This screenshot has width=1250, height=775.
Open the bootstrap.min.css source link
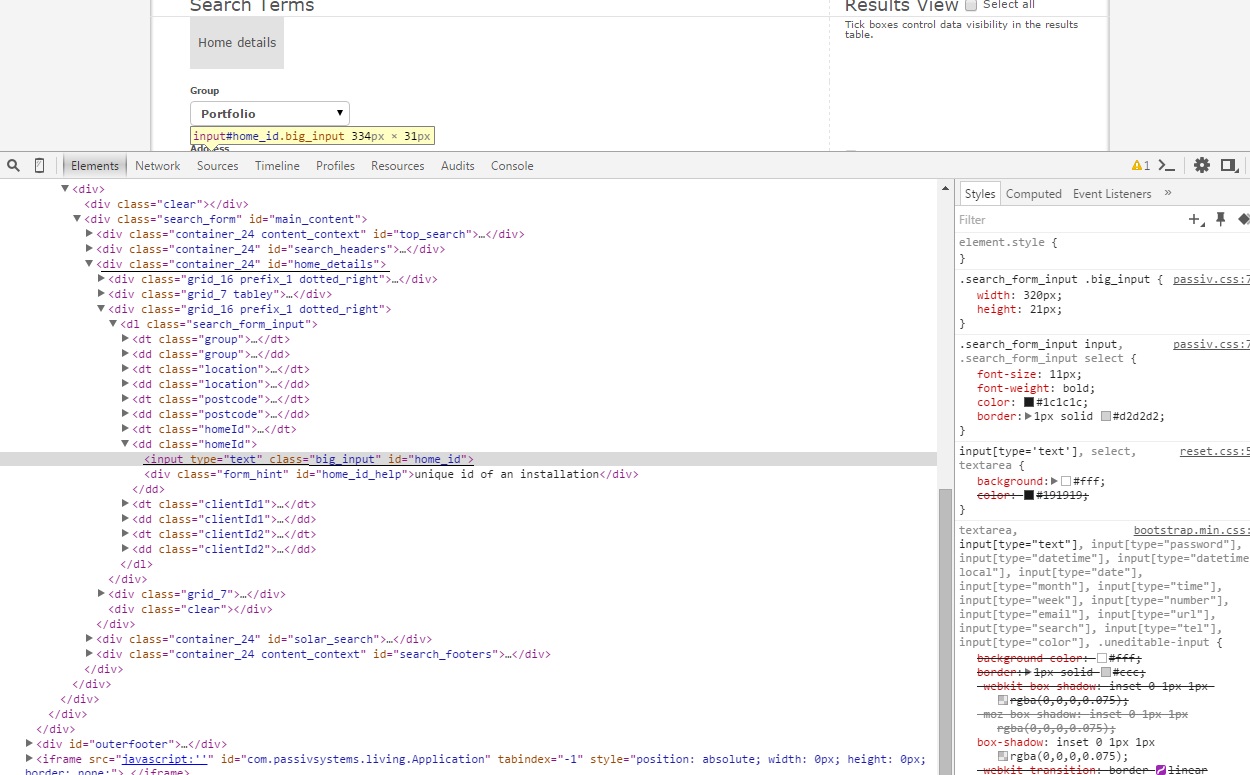(1191, 530)
